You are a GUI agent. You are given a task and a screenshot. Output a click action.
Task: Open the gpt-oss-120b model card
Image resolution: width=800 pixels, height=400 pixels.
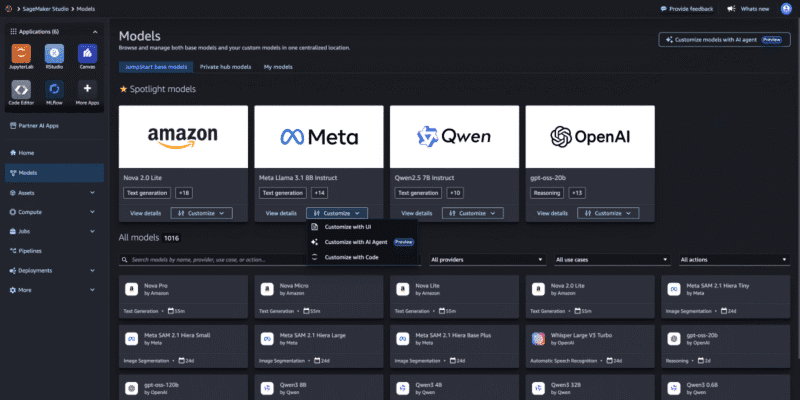pyautogui.click(x=183, y=388)
